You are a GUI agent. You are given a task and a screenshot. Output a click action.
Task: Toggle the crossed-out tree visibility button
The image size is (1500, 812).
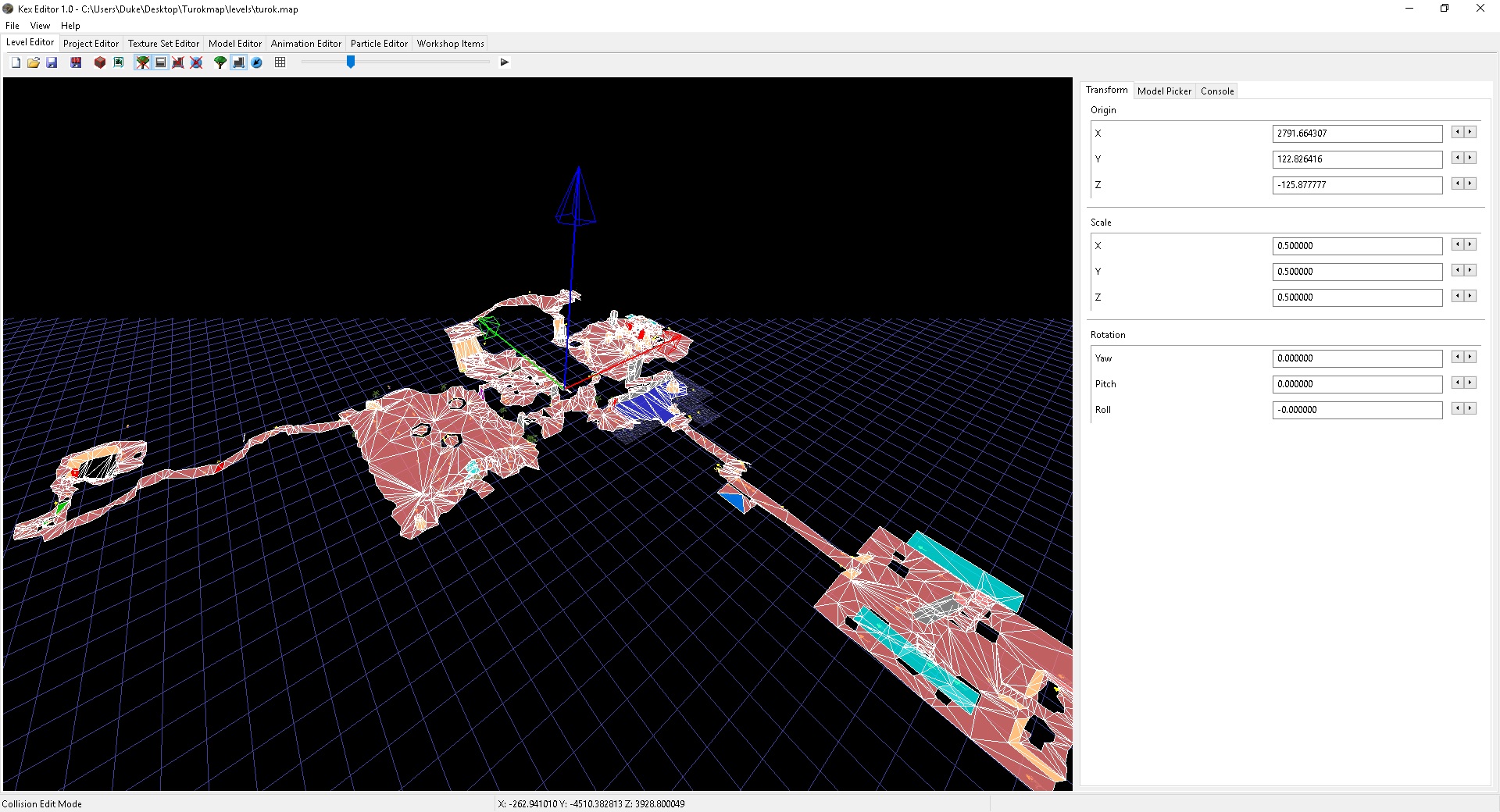(142, 62)
